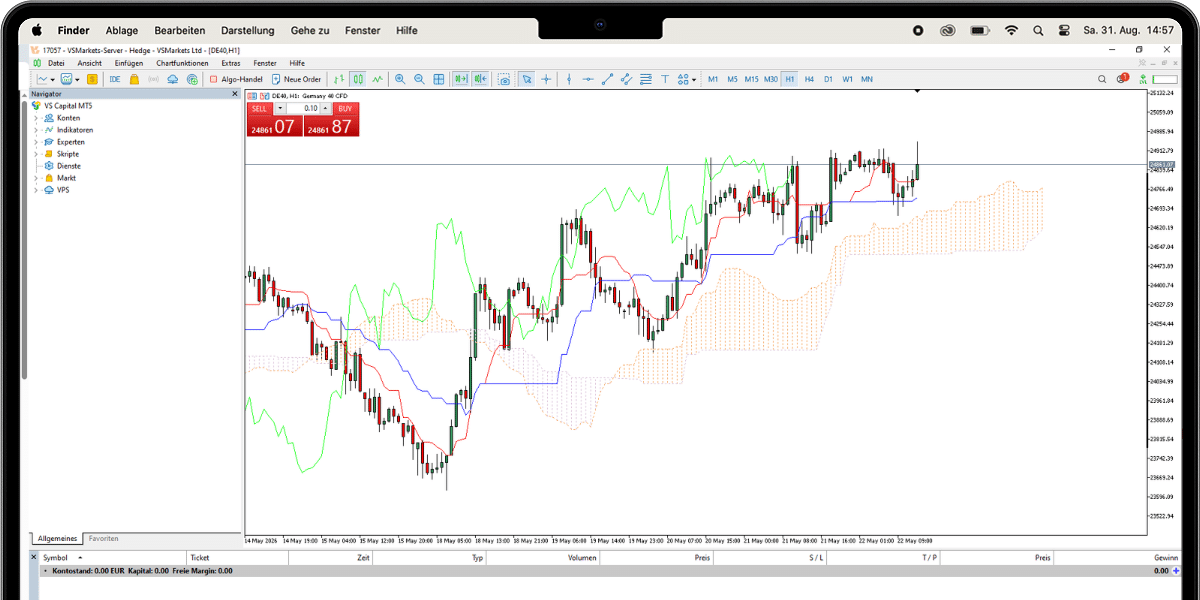Screen dimensions: 1200x600
Task: Open the Ansicht menu
Action: [x=90, y=63]
